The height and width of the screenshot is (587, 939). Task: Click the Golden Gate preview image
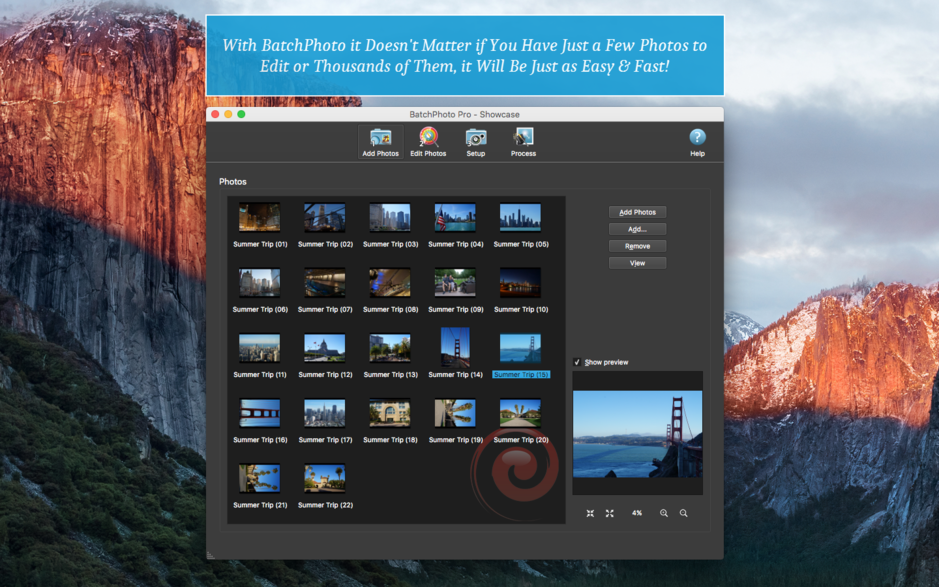click(x=637, y=435)
